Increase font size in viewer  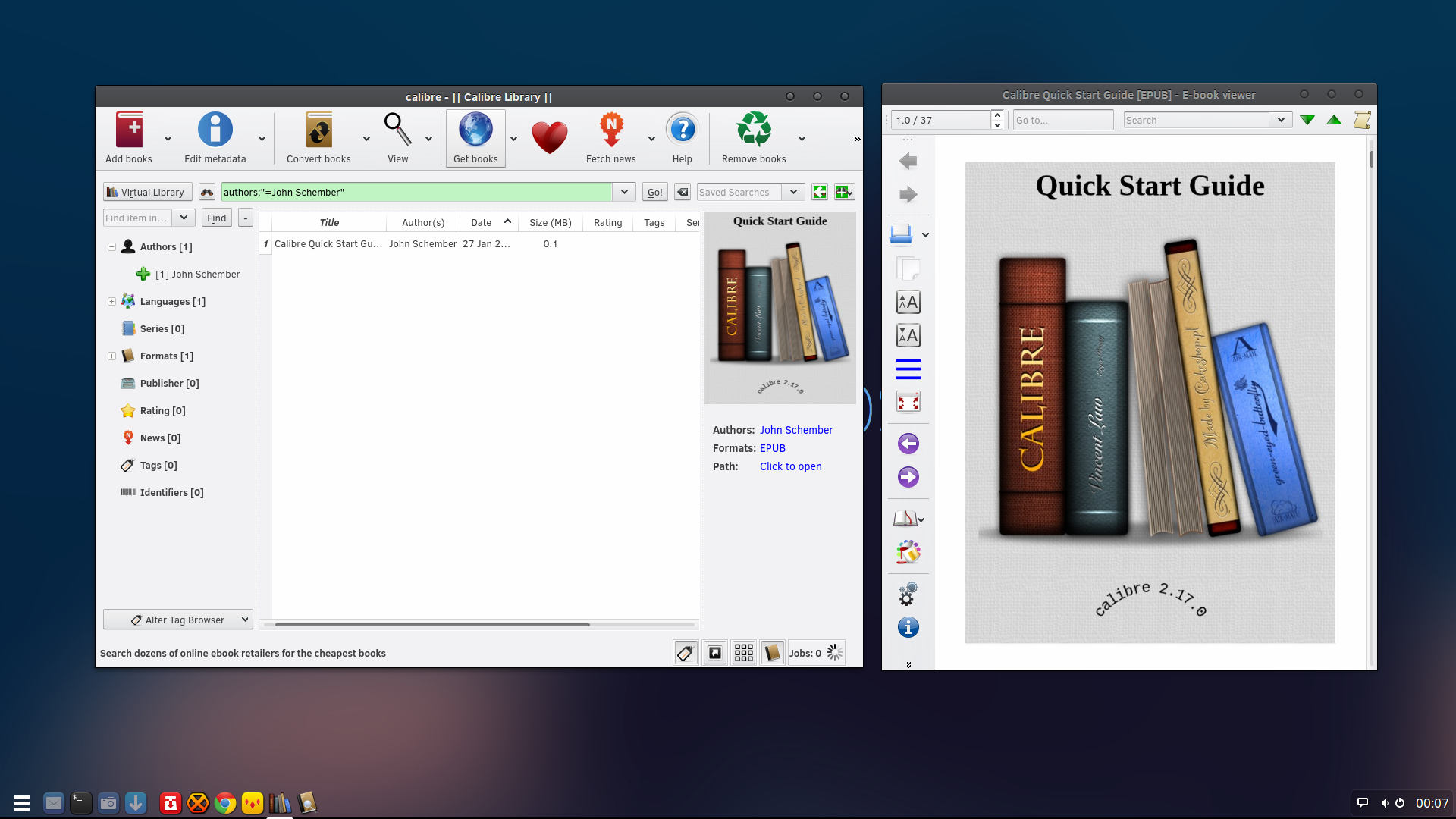[x=908, y=302]
